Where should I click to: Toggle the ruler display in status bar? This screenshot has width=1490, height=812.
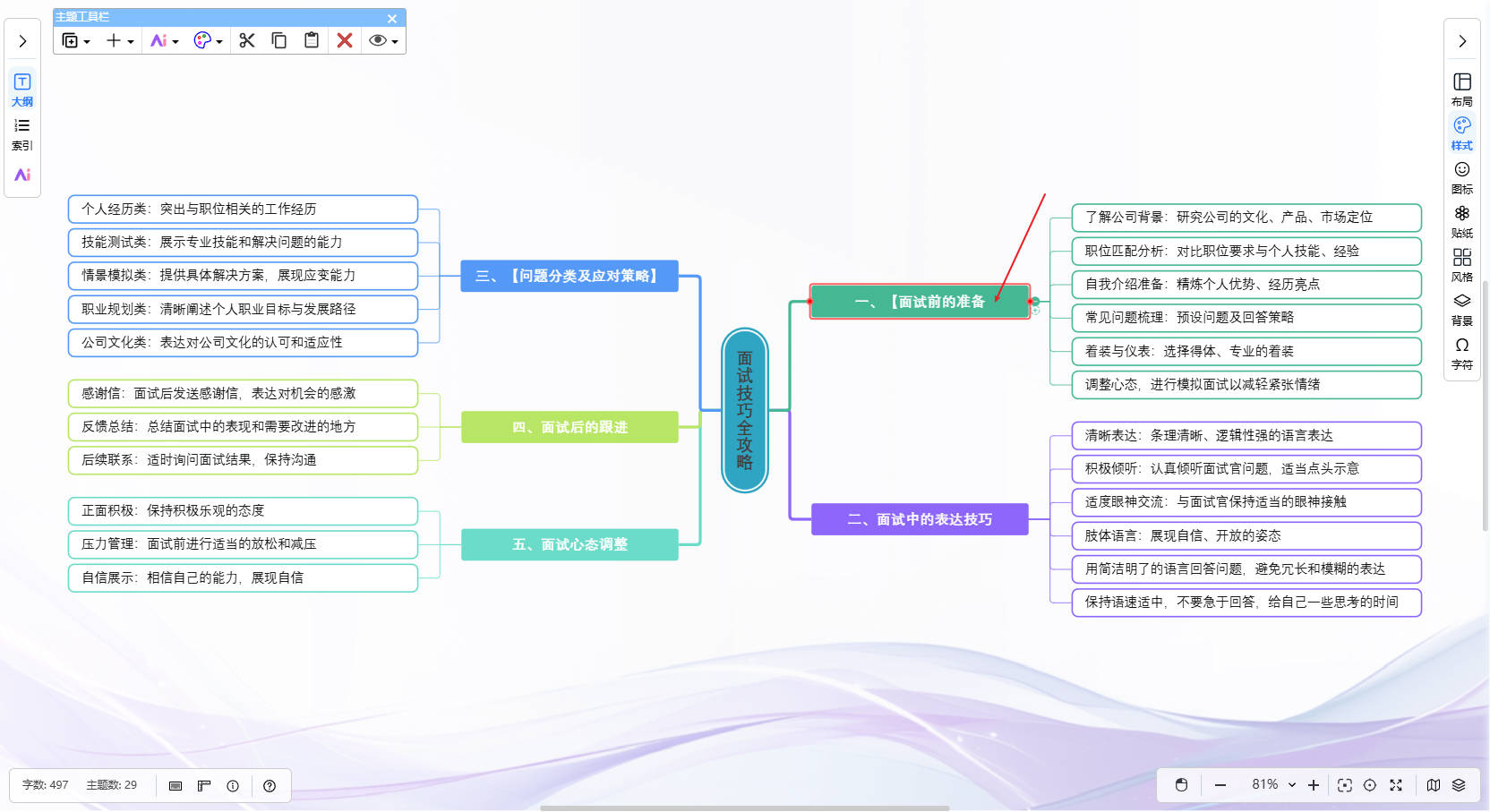coord(204,786)
